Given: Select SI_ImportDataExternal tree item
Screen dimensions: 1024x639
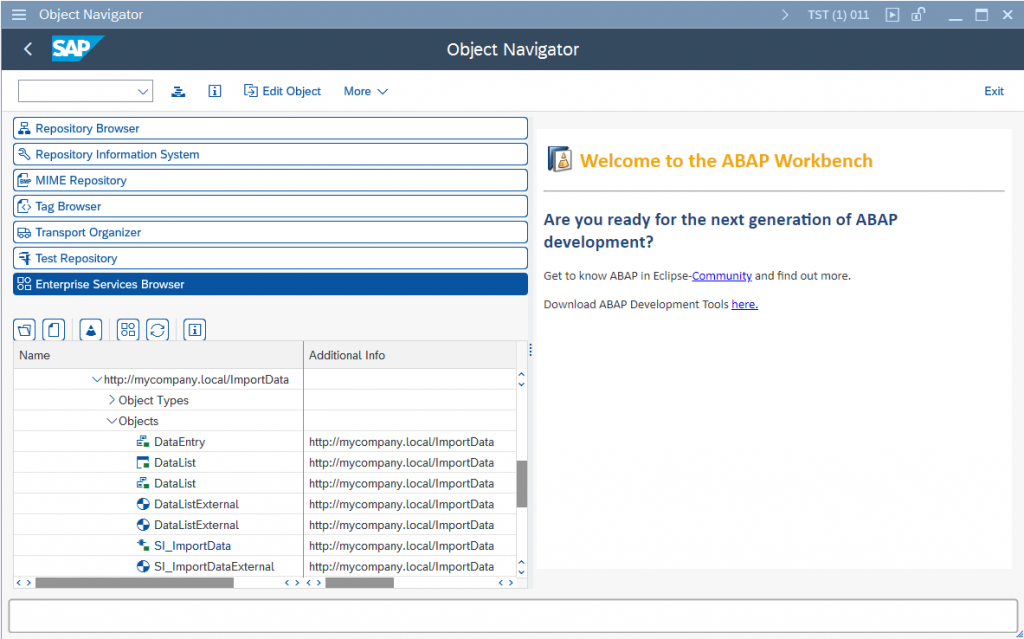Looking at the screenshot, I should (x=214, y=566).
